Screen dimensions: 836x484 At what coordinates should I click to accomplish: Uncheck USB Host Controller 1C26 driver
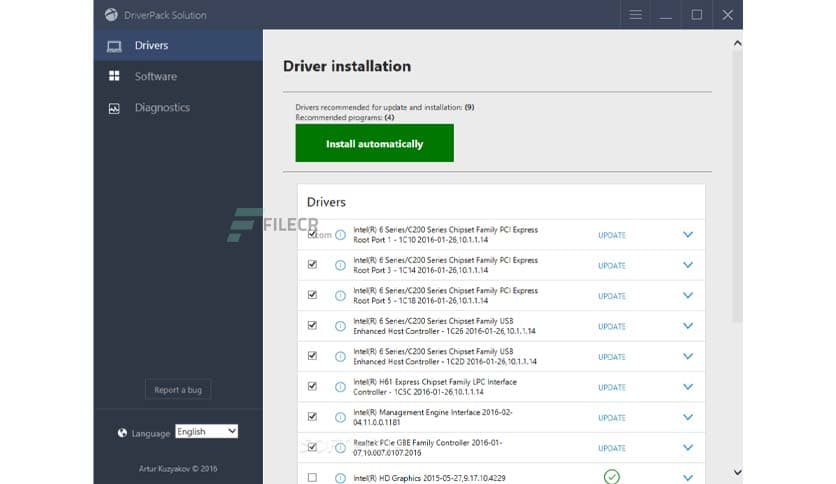(312, 325)
